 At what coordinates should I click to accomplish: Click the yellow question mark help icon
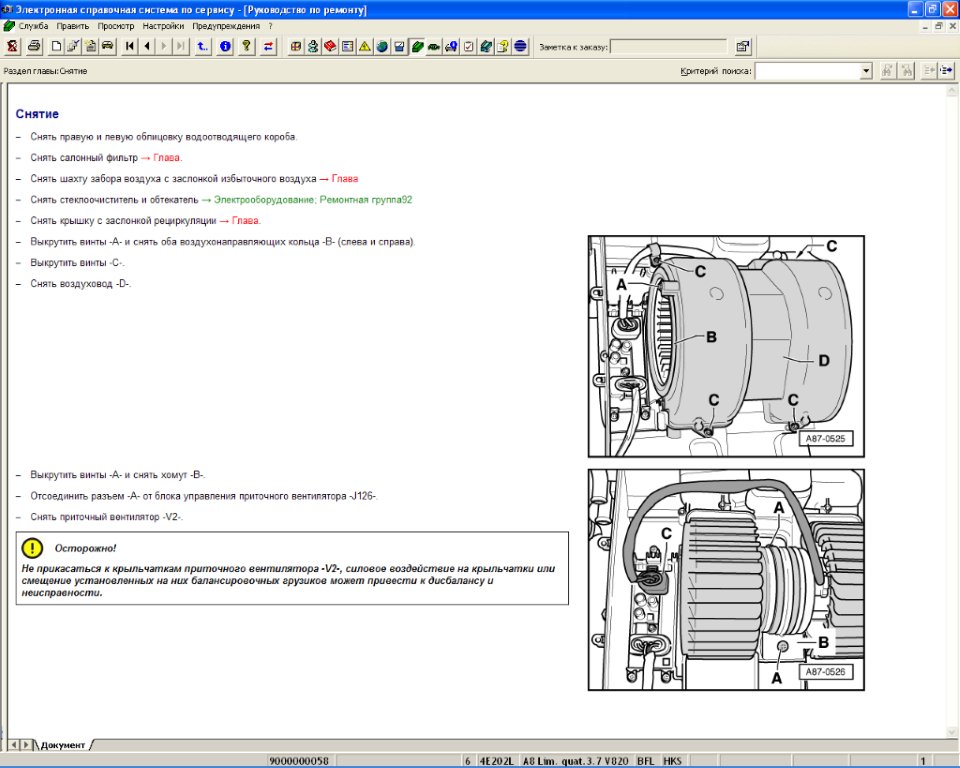[x=246, y=46]
